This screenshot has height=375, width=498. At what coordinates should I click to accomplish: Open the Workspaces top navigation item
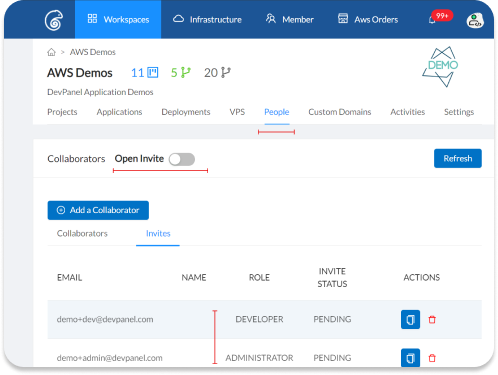coord(118,19)
